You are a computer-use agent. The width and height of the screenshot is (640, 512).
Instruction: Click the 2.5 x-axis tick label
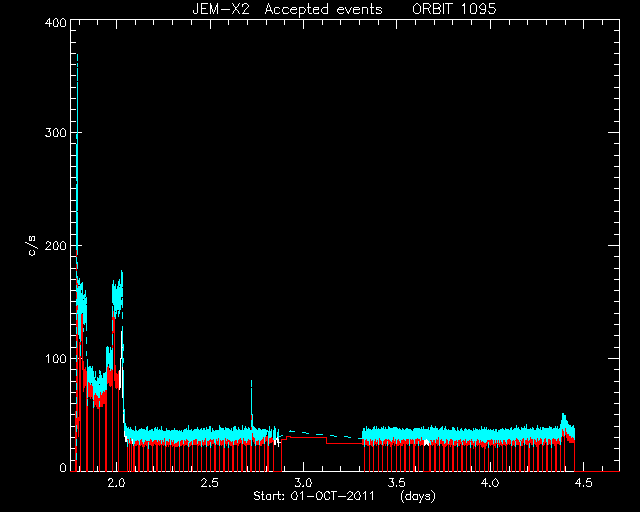210,483
